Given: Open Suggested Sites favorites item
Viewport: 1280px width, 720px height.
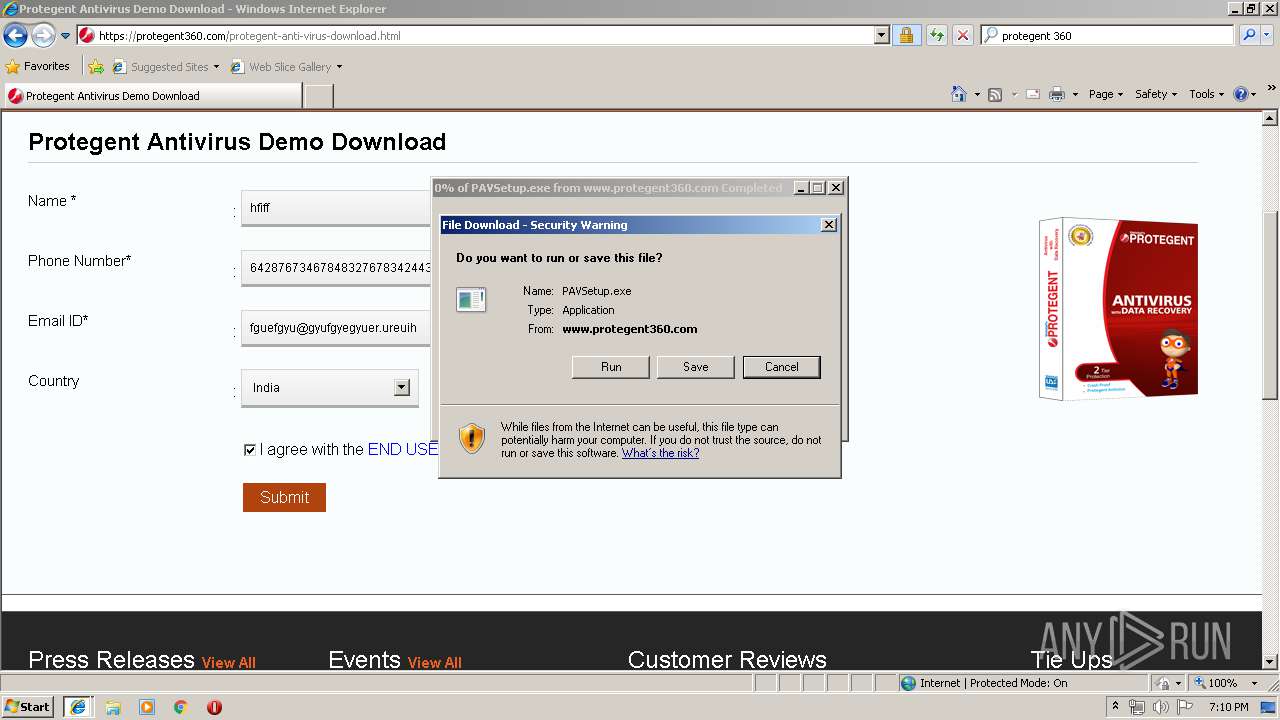Looking at the screenshot, I should (165, 67).
